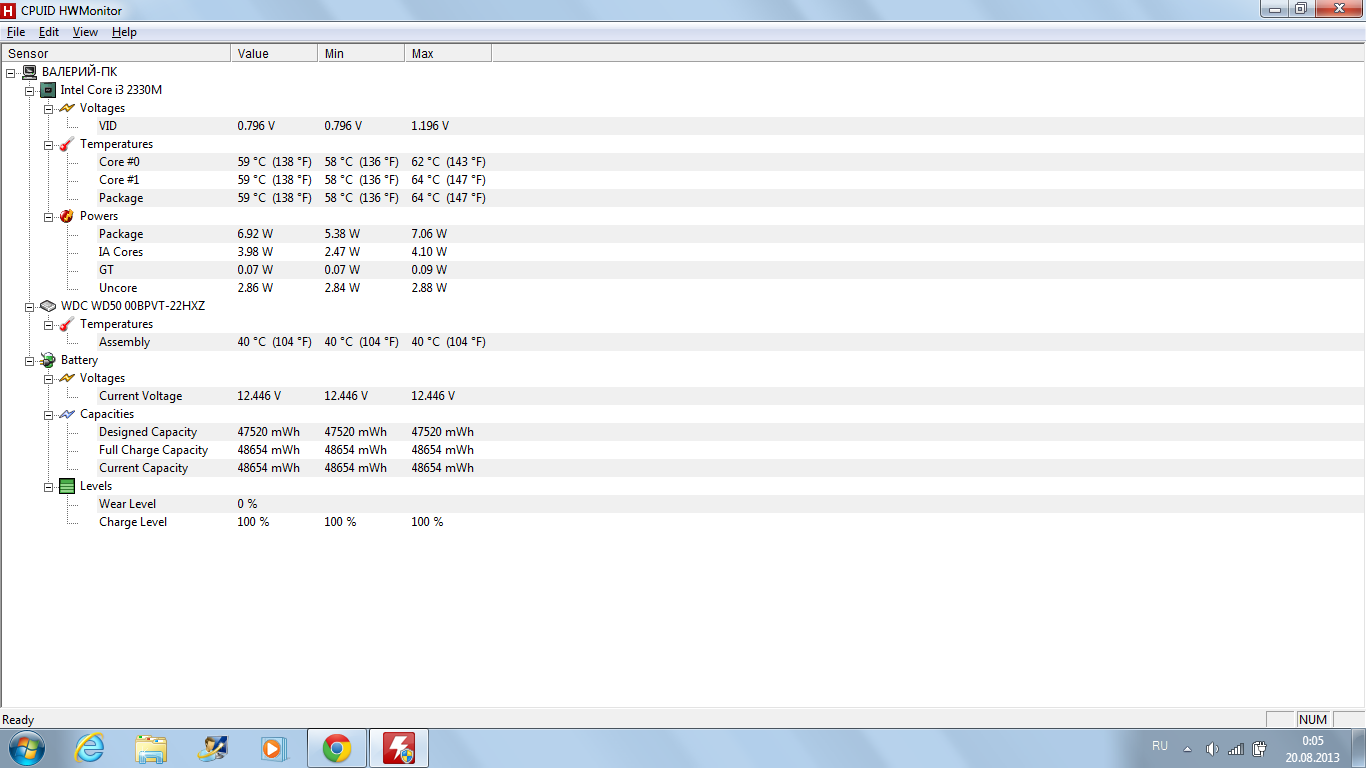Click the battery power tray icon
This screenshot has height=768, width=1366.
tap(1260, 749)
